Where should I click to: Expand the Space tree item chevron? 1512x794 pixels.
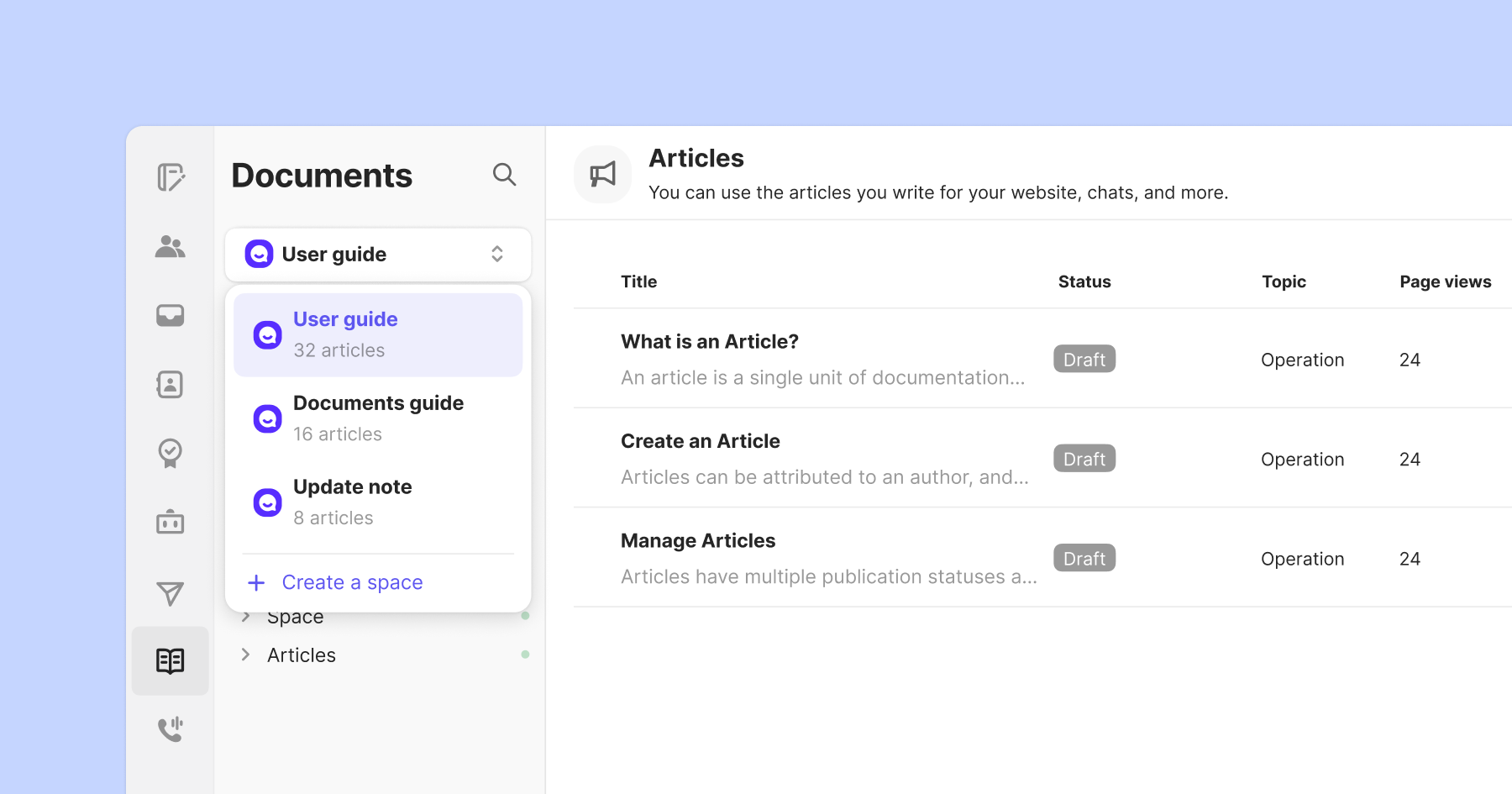click(245, 617)
